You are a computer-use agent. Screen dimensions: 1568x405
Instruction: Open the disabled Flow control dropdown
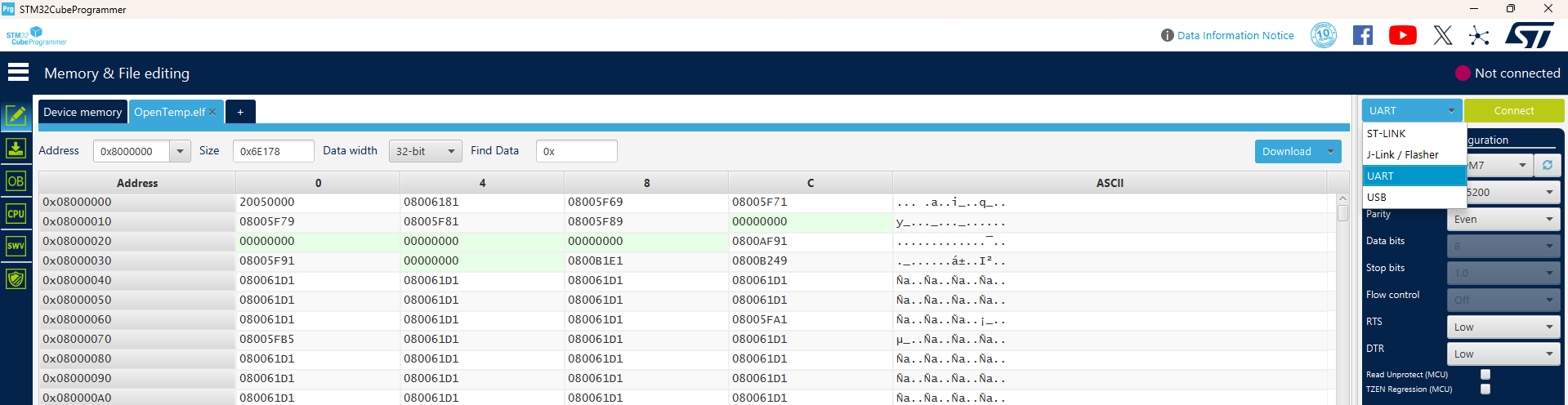(x=1503, y=300)
